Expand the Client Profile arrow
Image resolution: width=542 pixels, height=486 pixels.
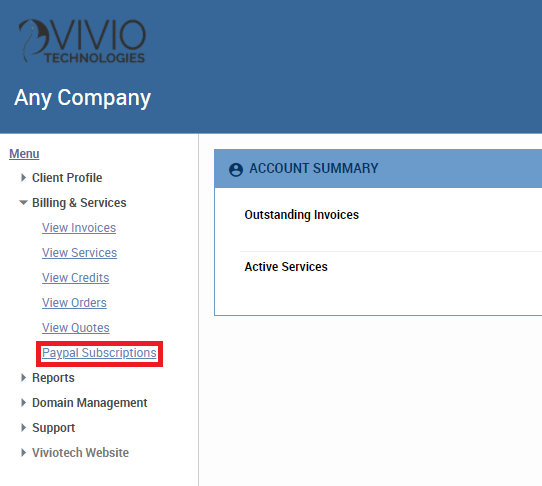pyautogui.click(x=23, y=178)
